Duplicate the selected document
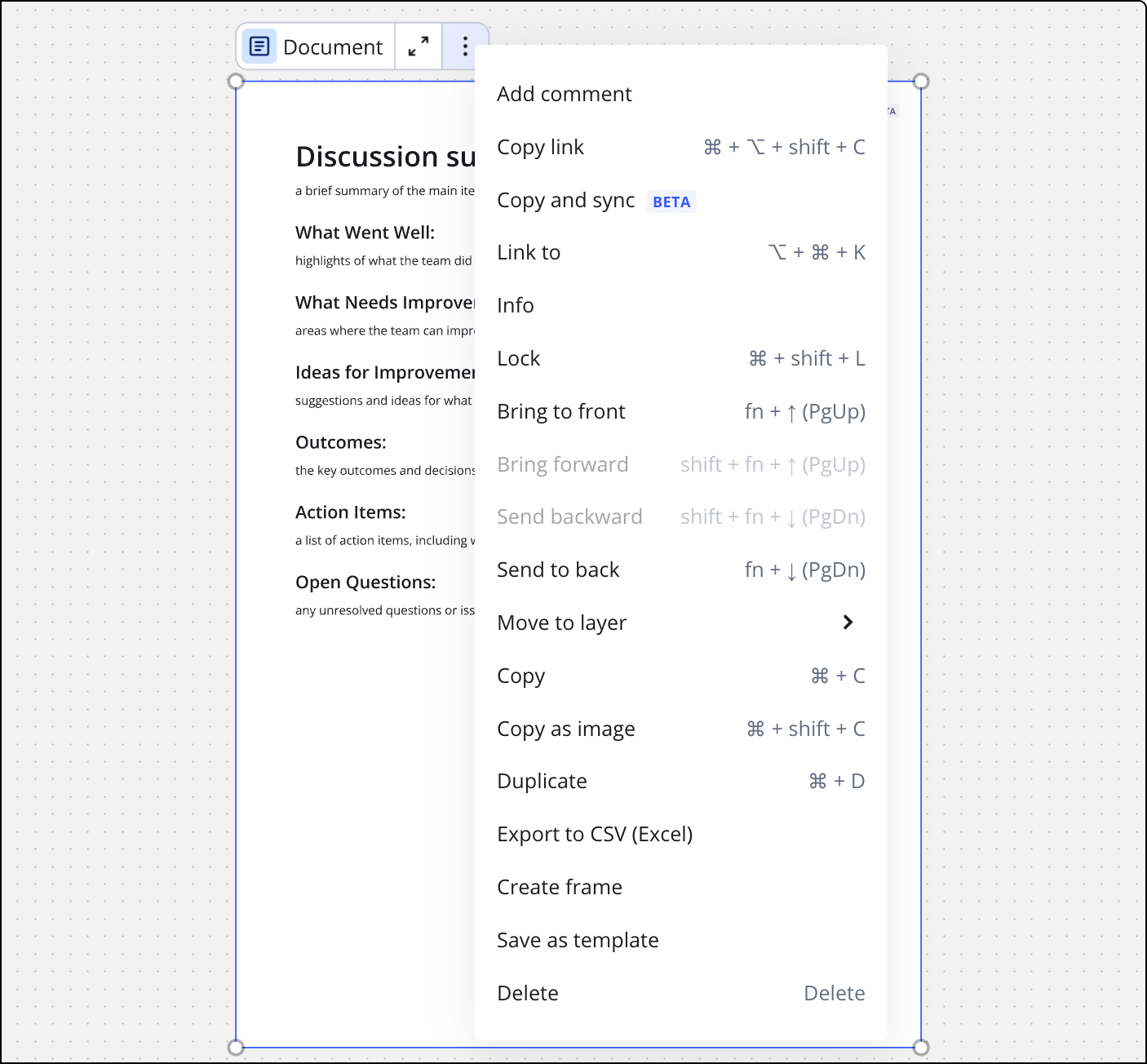Viewport: 1147px width, 1064px height. click(542, 782)
